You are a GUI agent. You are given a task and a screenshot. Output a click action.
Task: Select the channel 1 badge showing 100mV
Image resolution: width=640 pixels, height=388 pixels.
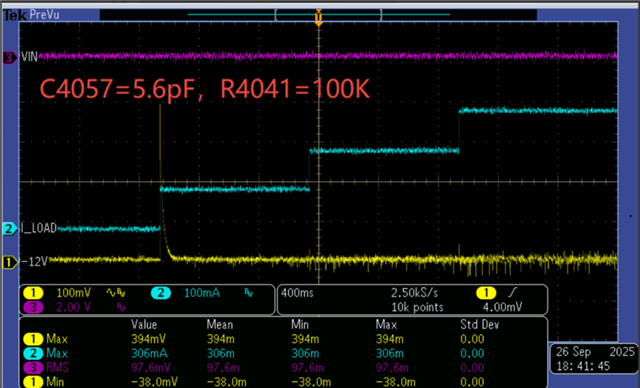(x=33, y=293)
